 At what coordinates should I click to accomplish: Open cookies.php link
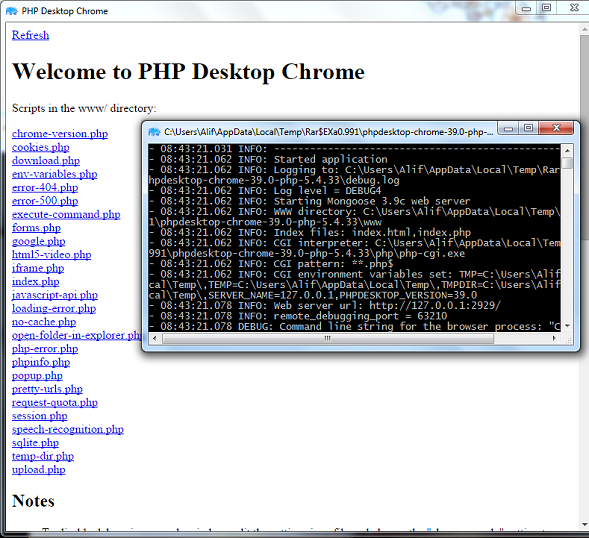(41, 147)
